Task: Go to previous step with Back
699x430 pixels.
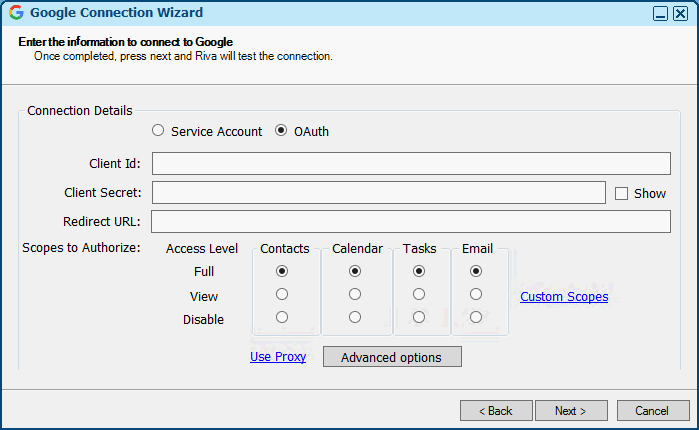Action: coord(496,410)
